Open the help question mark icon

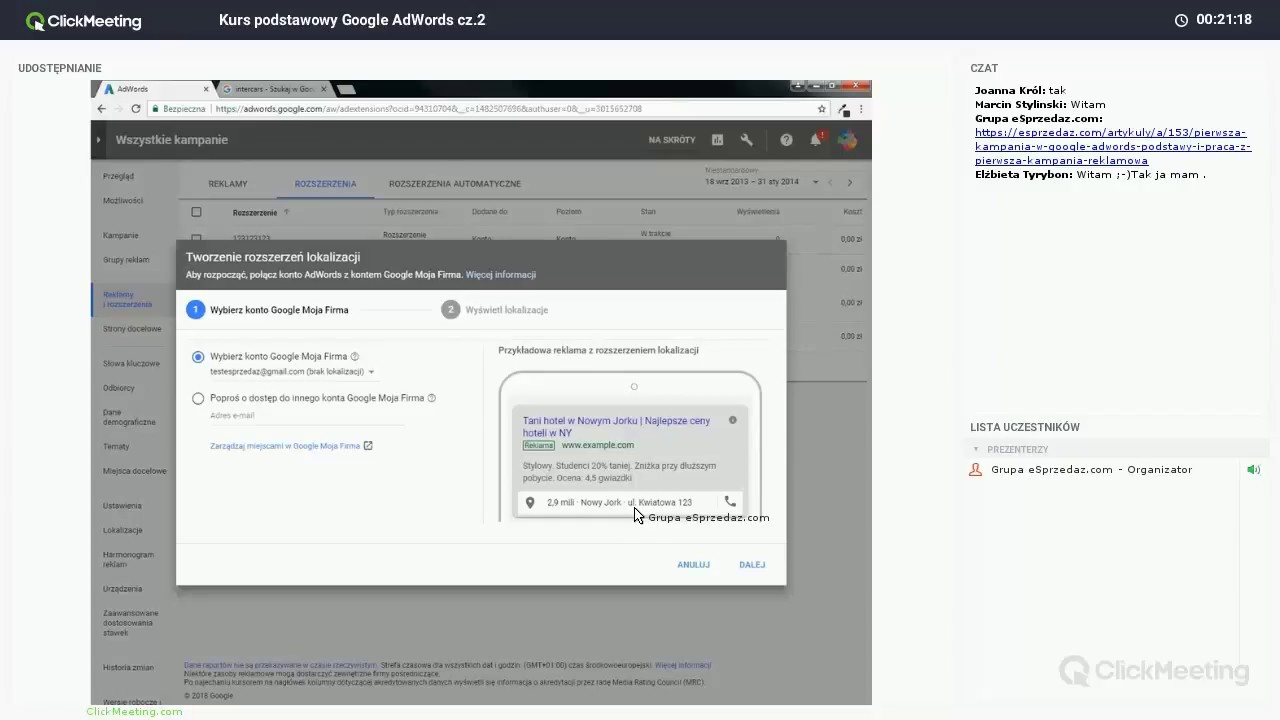[x=786, y=140]
